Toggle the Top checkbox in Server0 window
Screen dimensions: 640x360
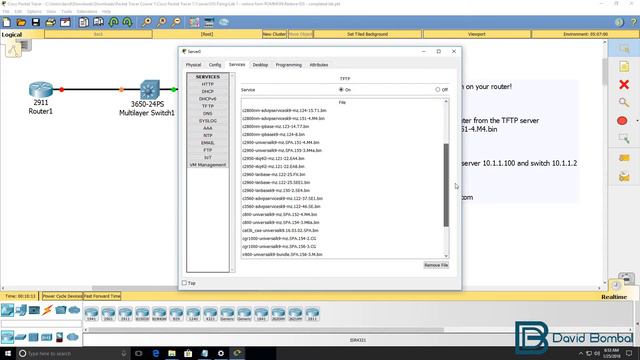click(x=184, y=283)
